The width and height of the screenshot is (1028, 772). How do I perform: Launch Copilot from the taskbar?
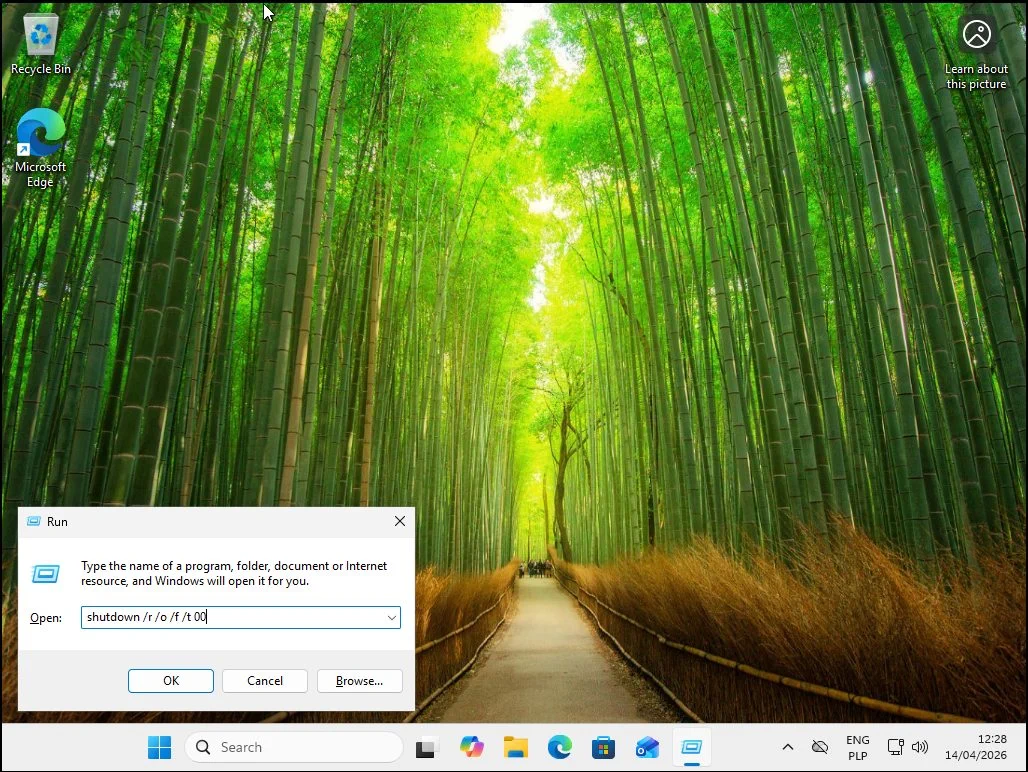pos(471,747)
